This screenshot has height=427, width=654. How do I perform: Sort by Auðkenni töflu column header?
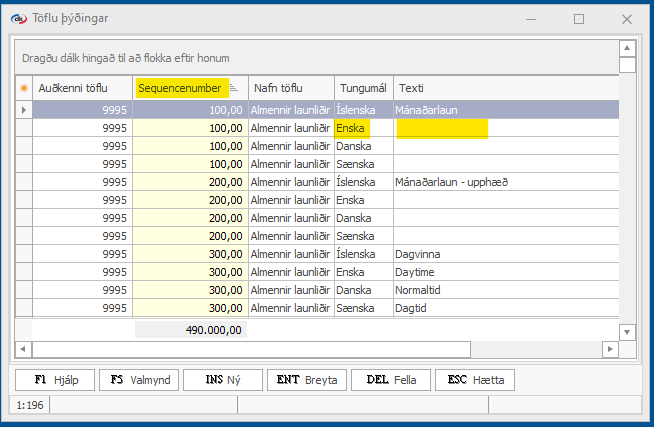tap(83, 88)
